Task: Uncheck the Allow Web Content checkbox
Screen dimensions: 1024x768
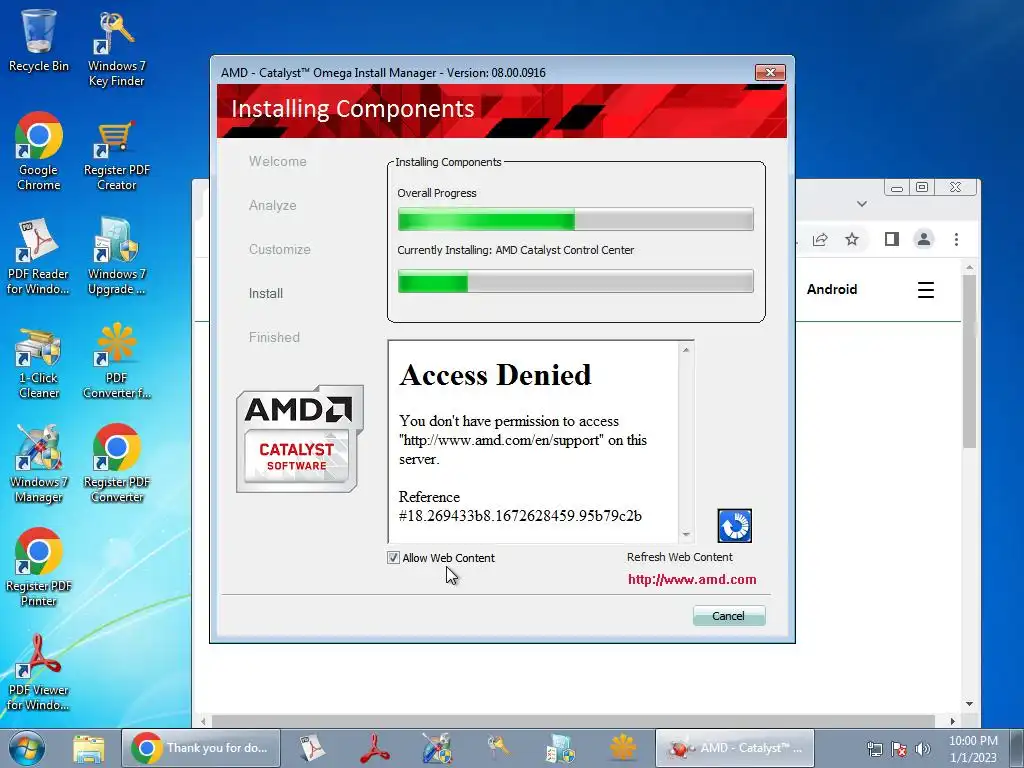Action: pos(393,558)
